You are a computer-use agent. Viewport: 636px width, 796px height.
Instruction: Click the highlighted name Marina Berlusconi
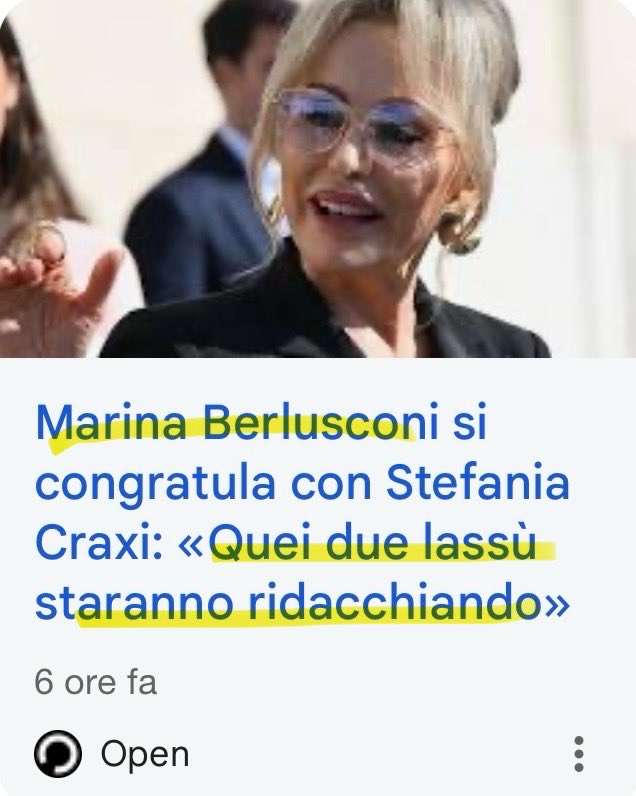click(x=237, y=422)
